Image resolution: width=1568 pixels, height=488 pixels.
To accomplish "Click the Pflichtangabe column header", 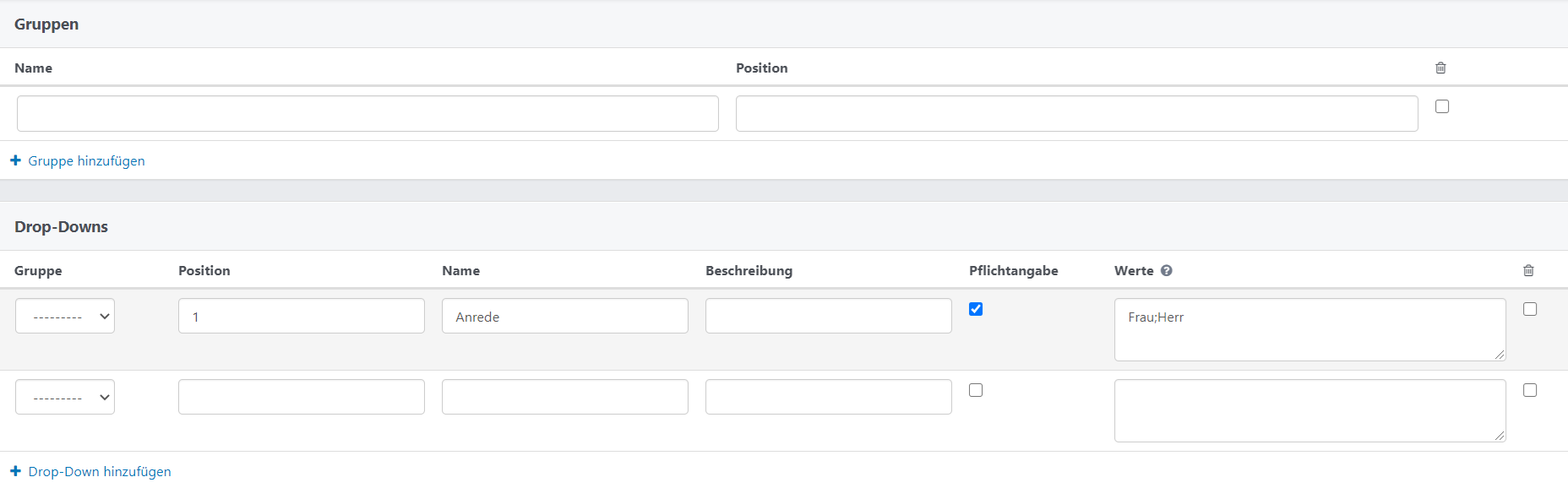I will tap(1014, 270).
